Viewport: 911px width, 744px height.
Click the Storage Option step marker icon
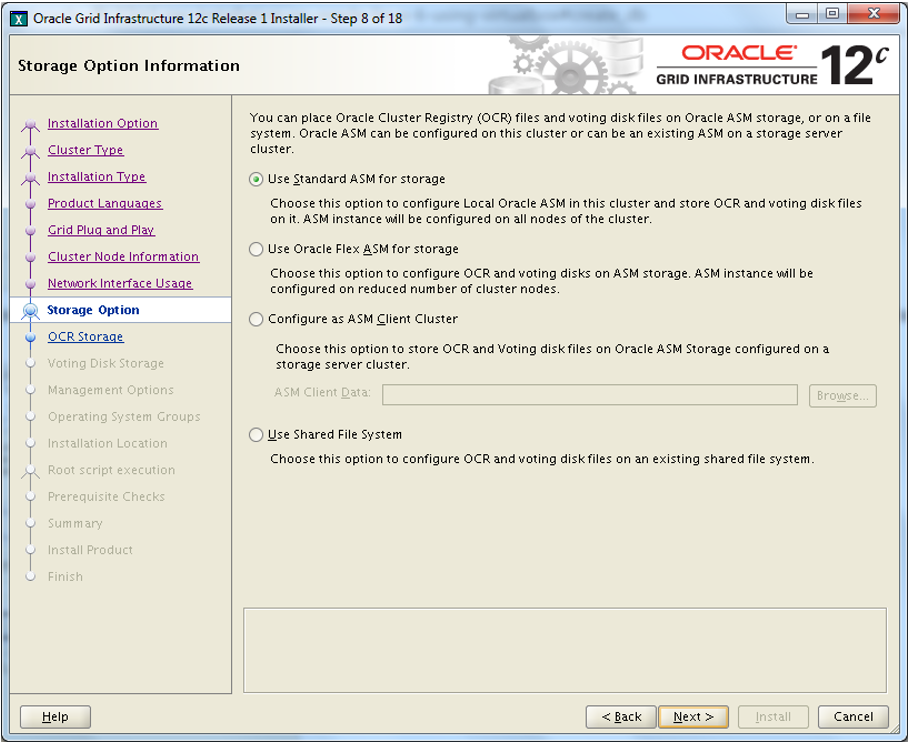click(x=30, y=311)
